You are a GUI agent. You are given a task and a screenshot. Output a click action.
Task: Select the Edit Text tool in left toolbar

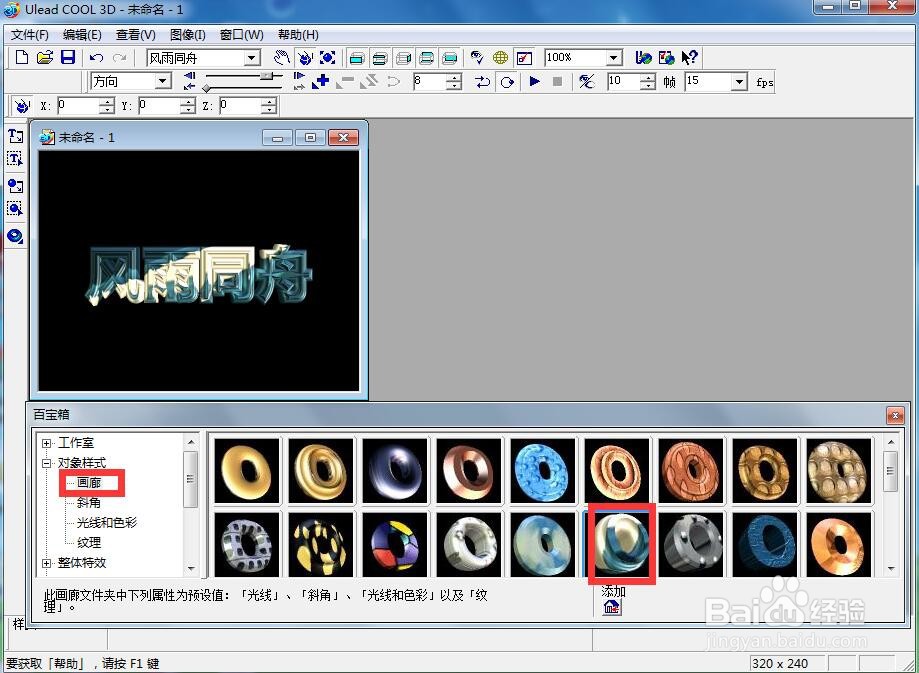[x=15, y=158]
